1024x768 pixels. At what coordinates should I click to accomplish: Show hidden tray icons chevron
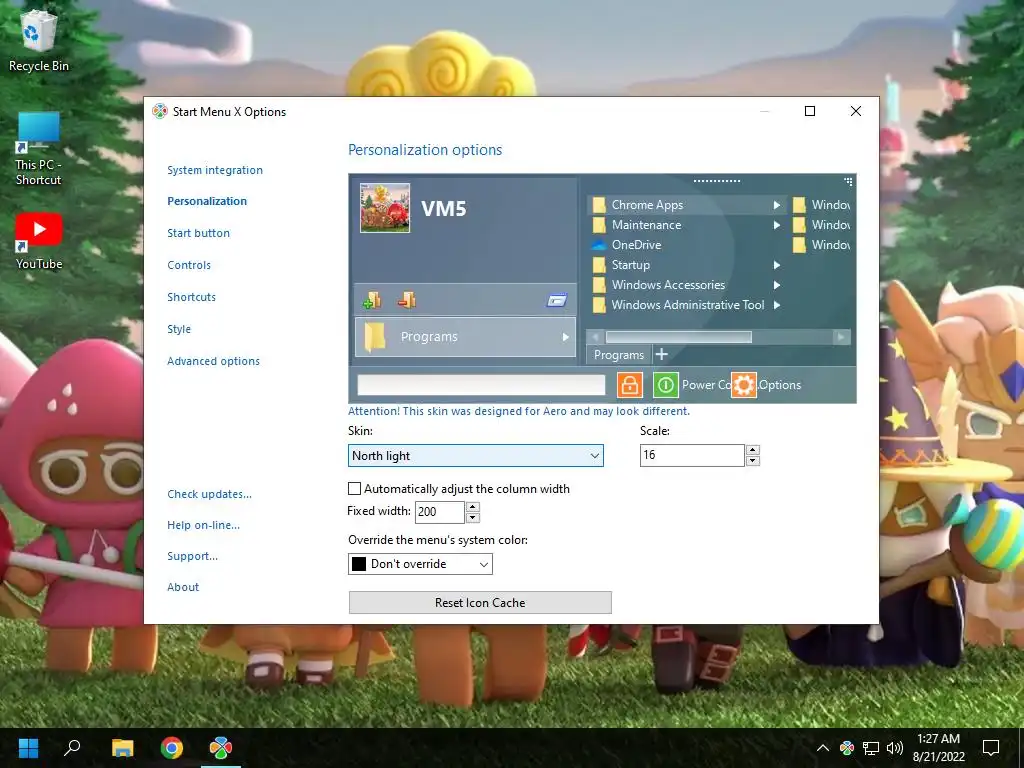pyautogui.click(x=822, y=748)
